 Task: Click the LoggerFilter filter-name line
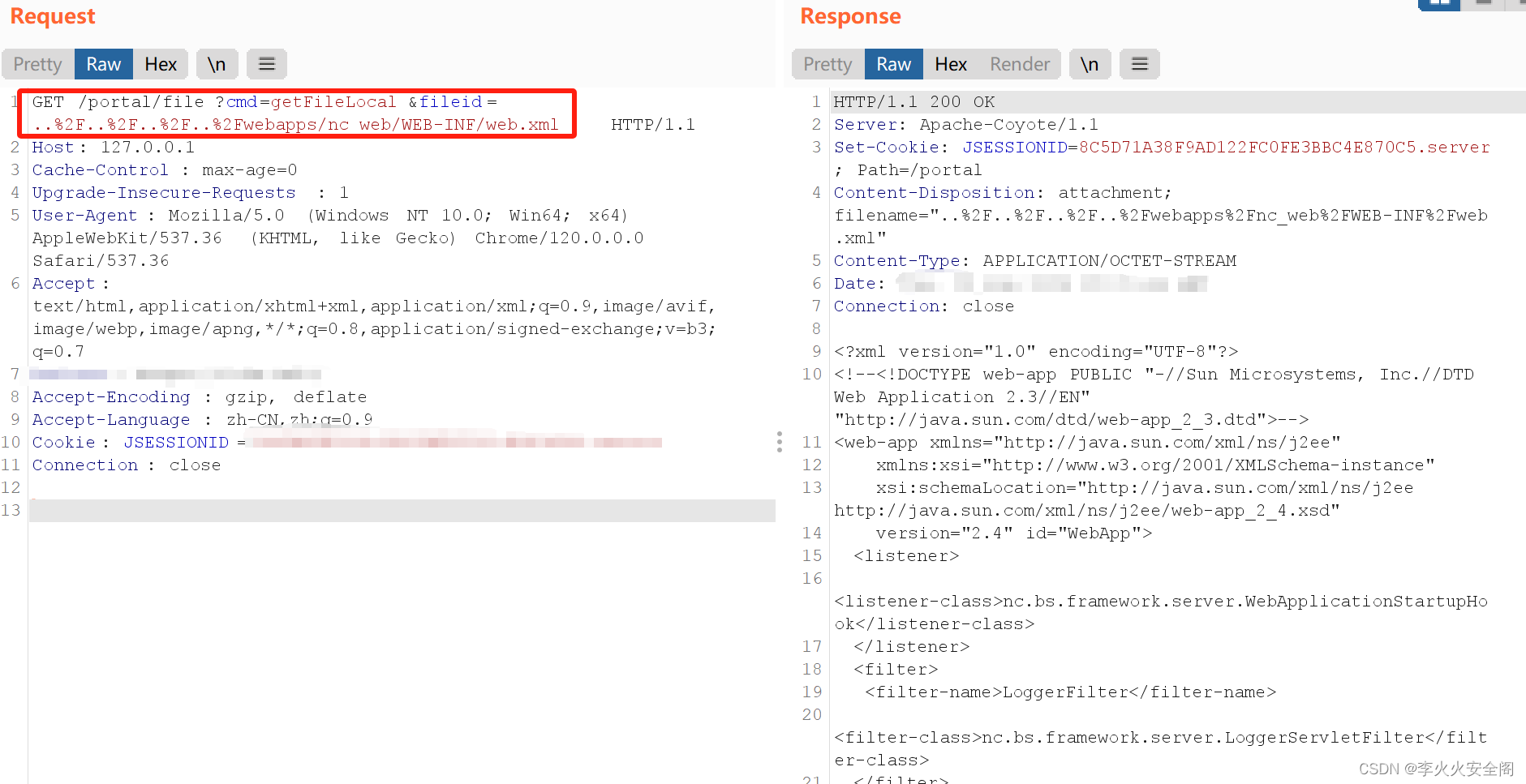(x=1070, y=692)
